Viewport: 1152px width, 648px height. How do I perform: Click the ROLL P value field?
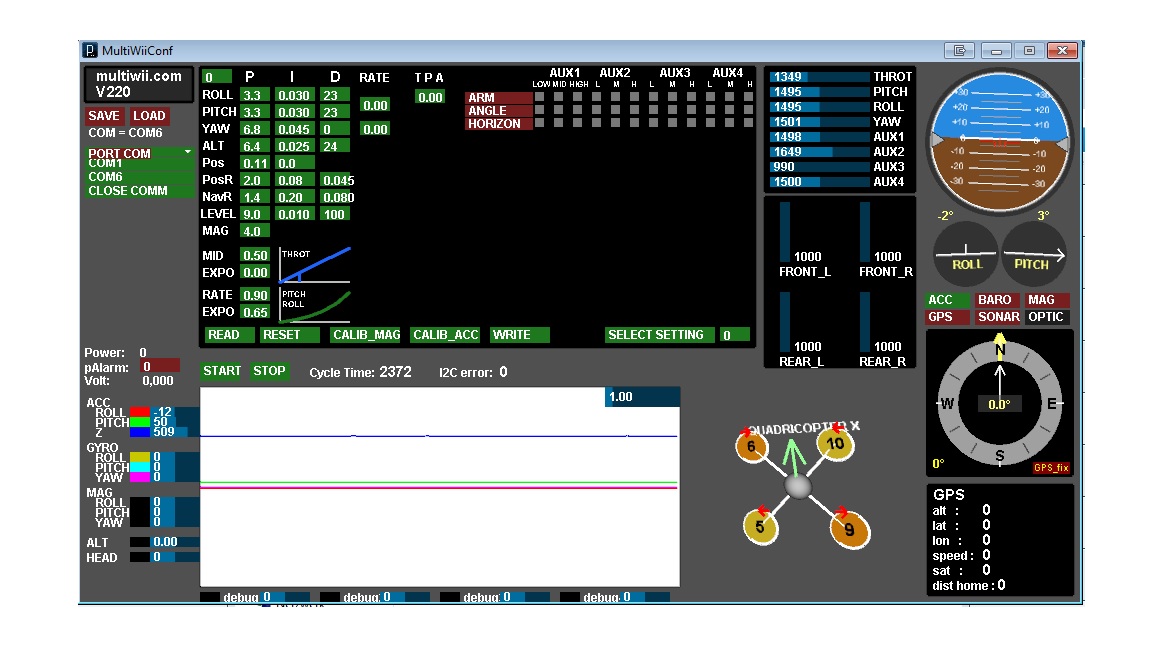[251, 95]
